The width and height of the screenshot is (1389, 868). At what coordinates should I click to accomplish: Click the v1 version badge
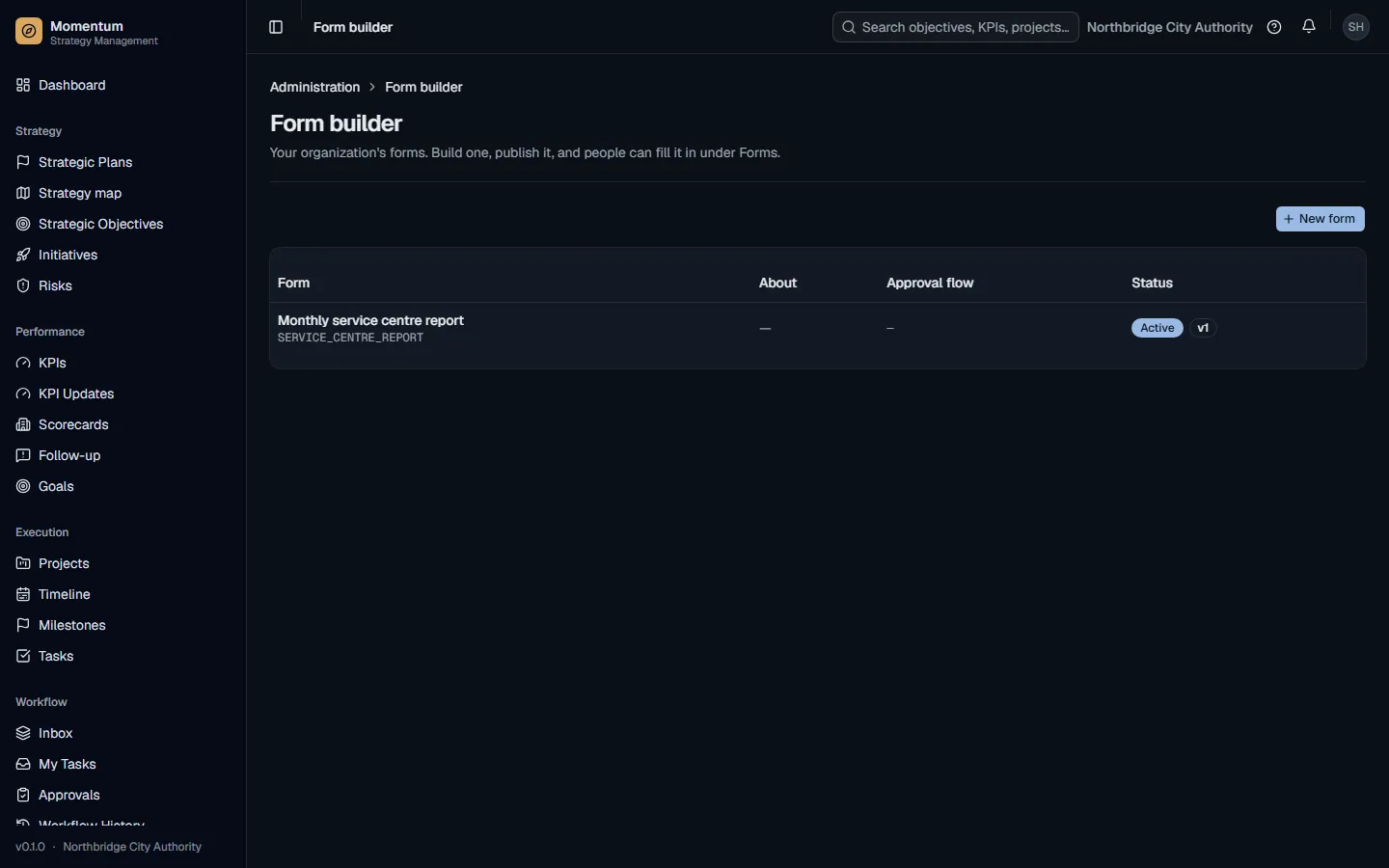(x=1203, y=328)
